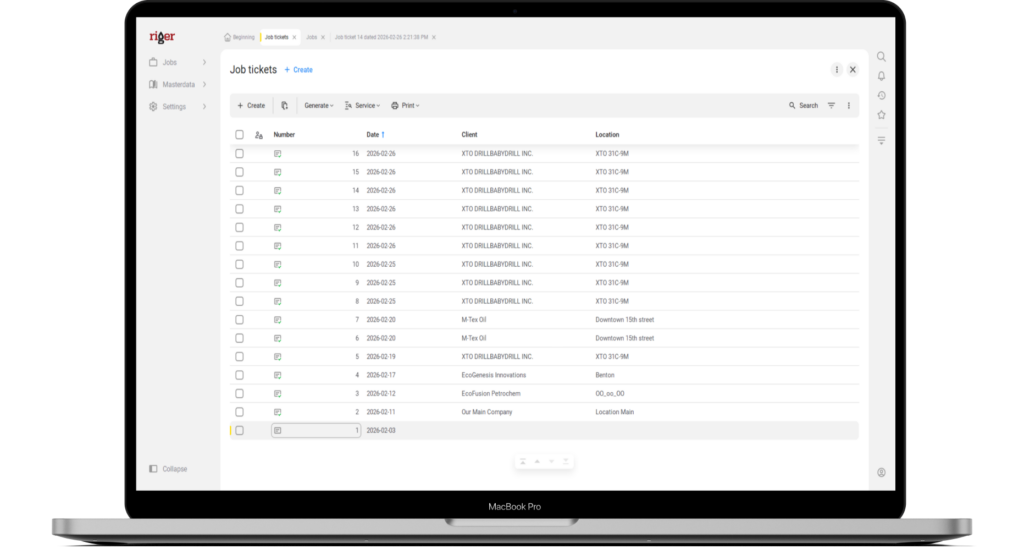1024x549 pixels.
Task: Collapse the left sidebar
Action: click(168, 469)
